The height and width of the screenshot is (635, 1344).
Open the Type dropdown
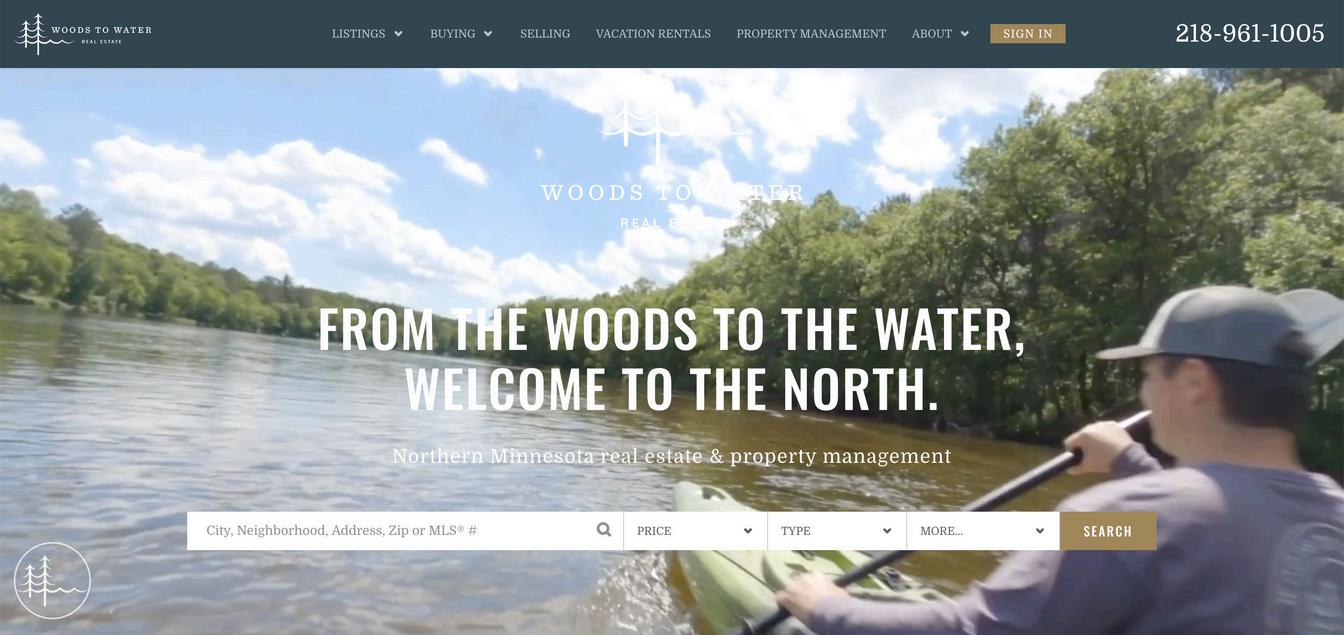837,531
